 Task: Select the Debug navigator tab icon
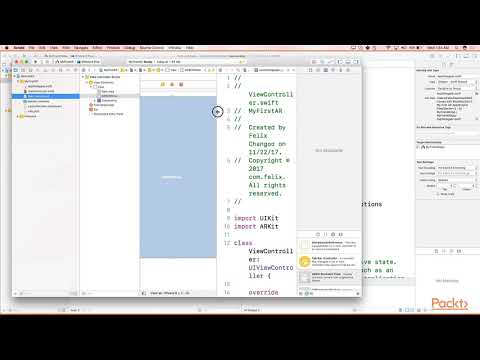61,70
